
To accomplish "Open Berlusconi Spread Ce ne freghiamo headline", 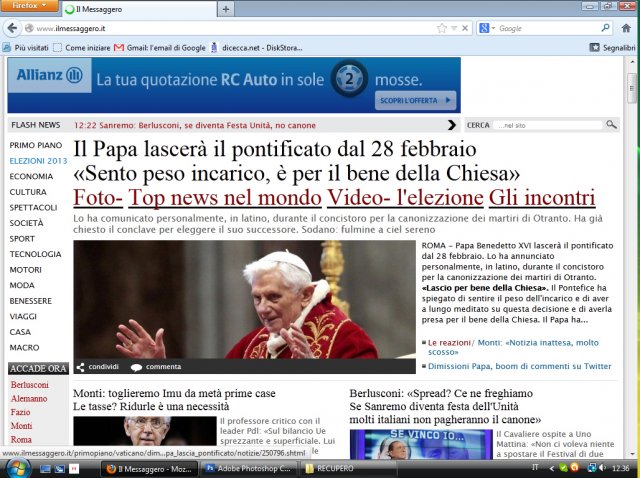I will click(x=445, y=407).
